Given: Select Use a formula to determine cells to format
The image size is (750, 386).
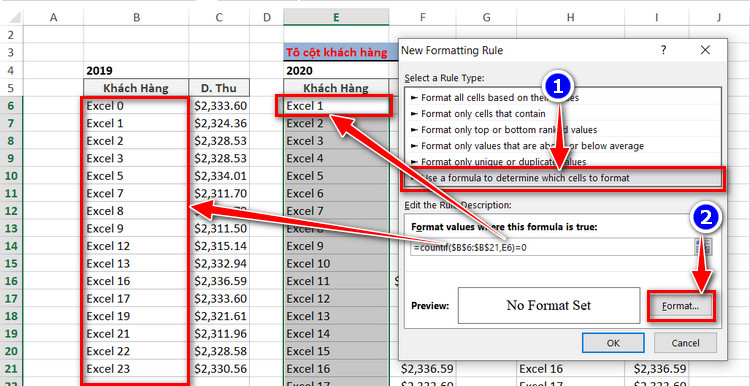Looking at the screenshot, I should [562, 178].
